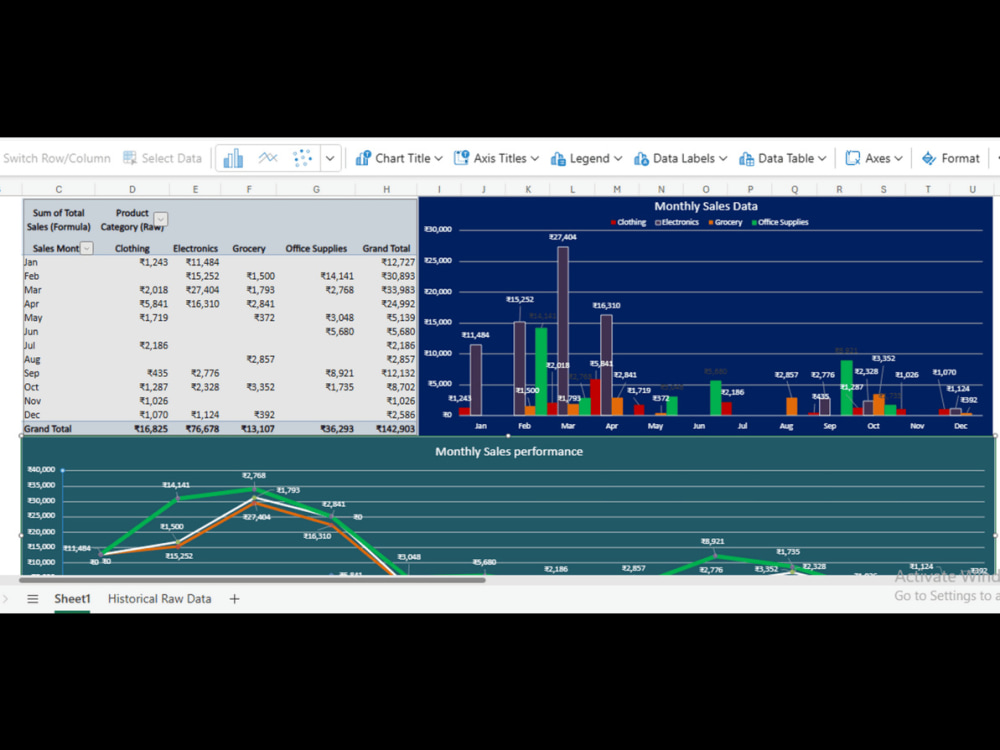The width and height of the screenshot is (1000, 750).
Task: Select the scatter chart type icon
Action: tap(302, 158)
